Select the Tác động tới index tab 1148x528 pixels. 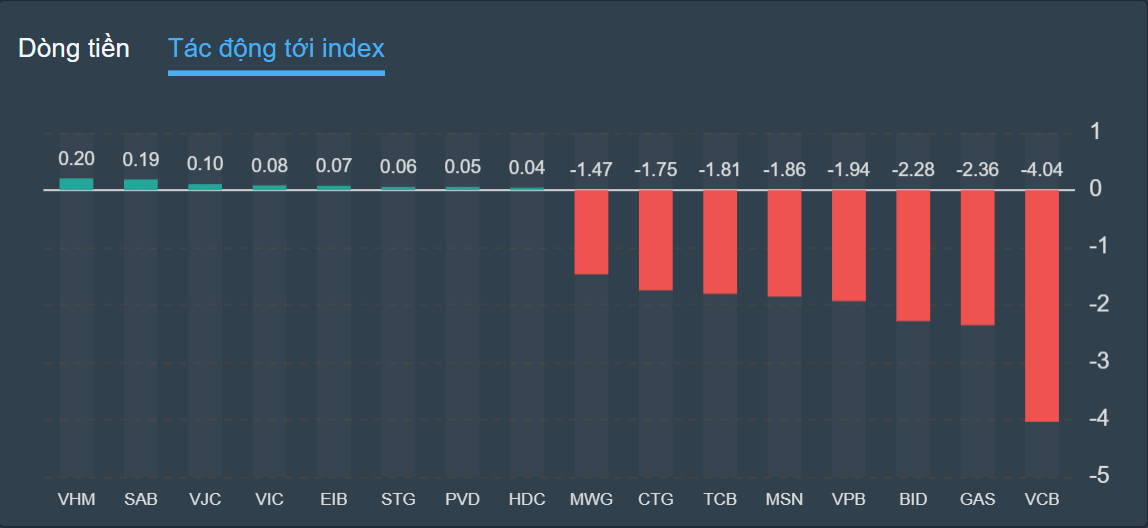click(x=276, y=48)
